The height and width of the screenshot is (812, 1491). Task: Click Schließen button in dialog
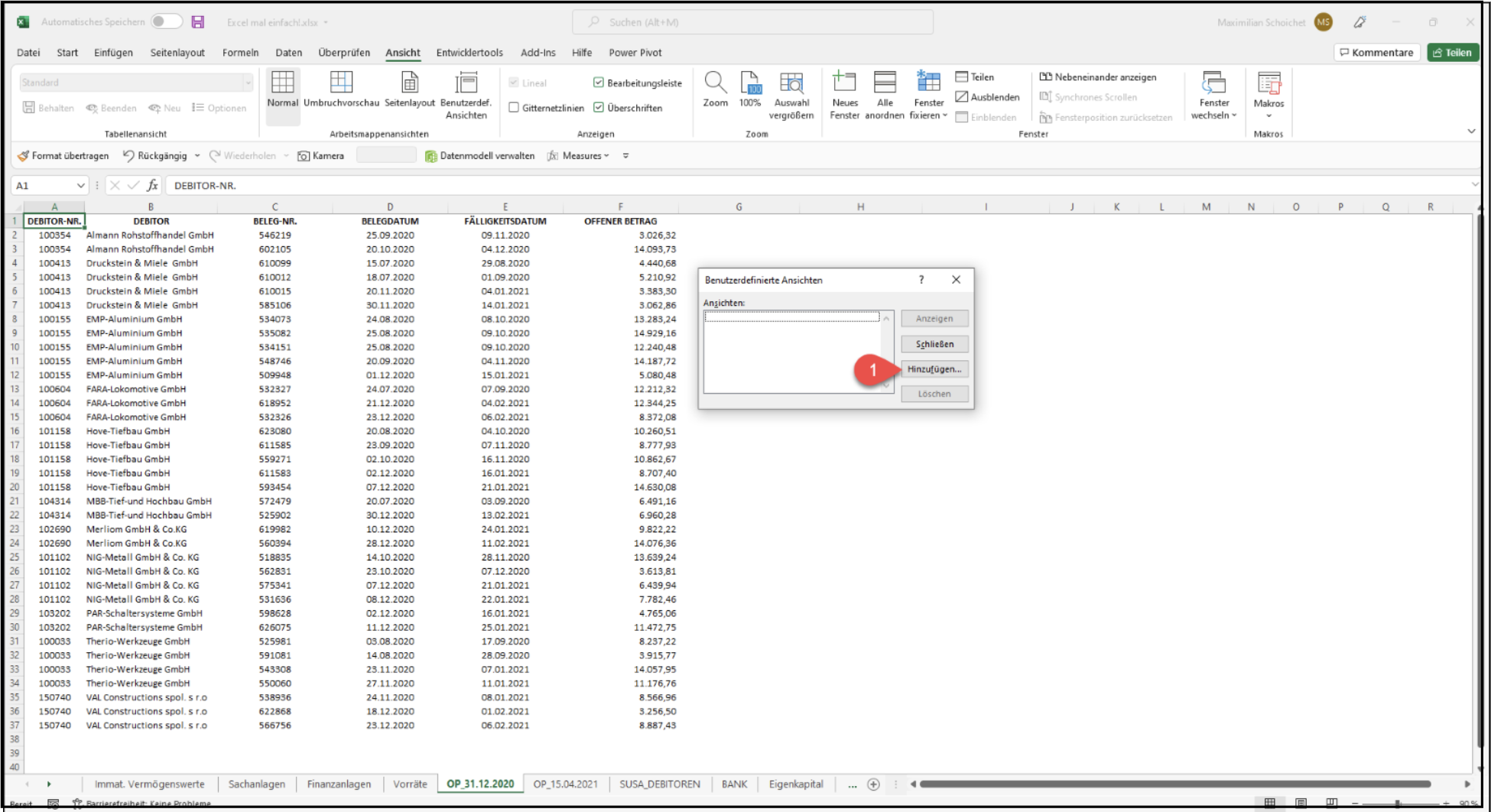(x=934, y=344)
